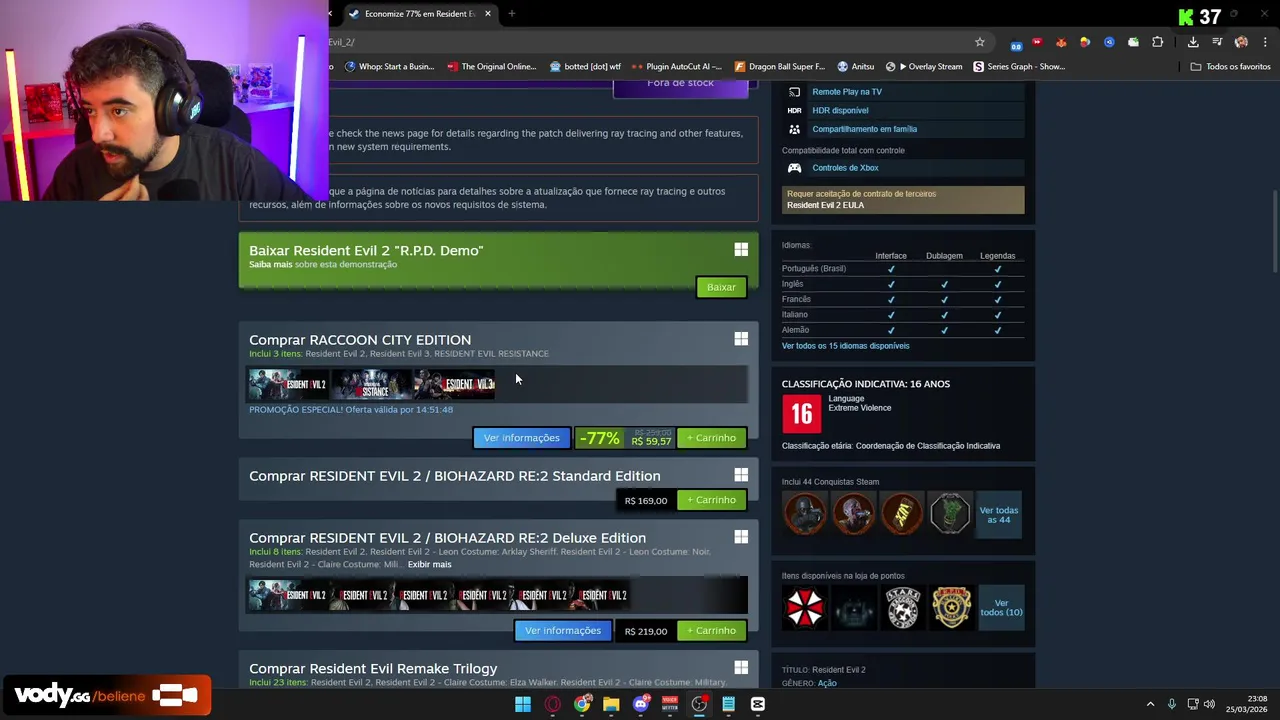Open the Notepad app in the taskbar

pos(729,704)
